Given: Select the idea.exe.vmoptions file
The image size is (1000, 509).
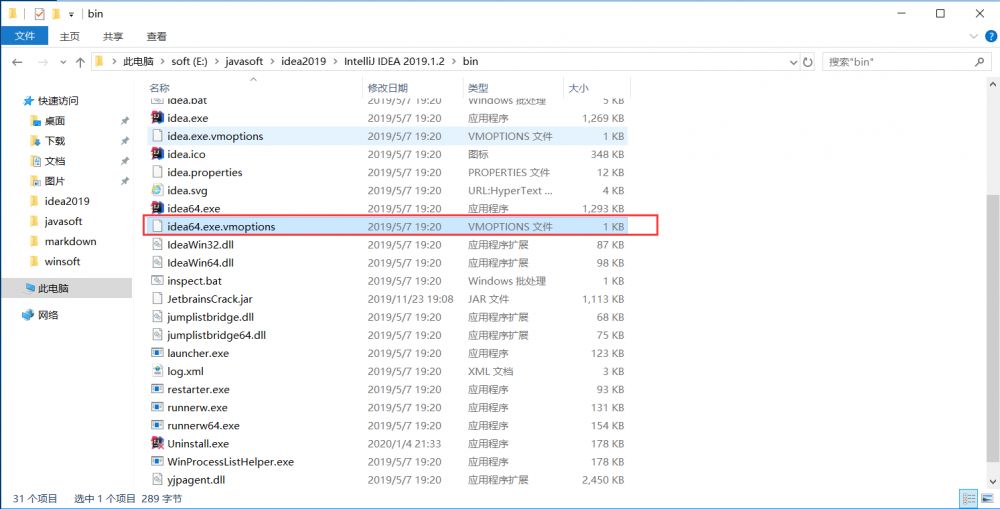Looking at the screenshot, I should (x=387, y=136).
